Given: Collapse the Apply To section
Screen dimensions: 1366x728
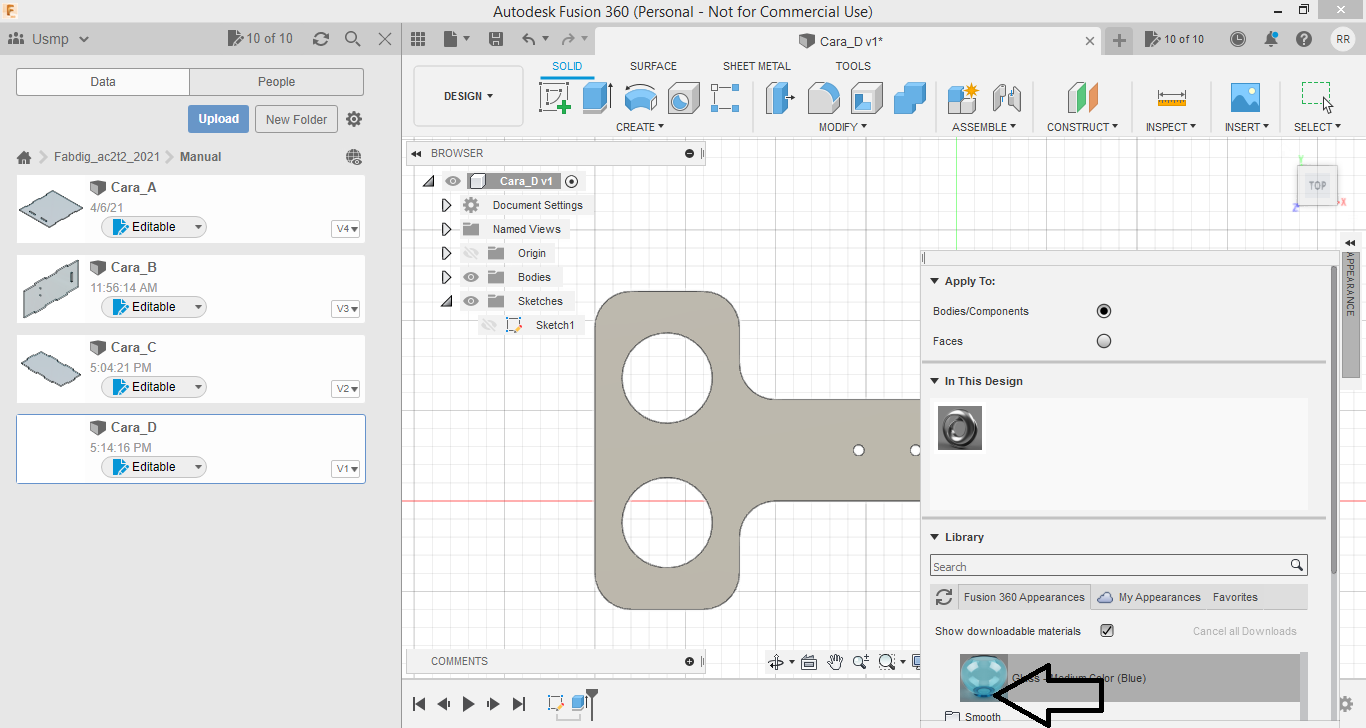Looking at the screenshot, I should (935, 281).
